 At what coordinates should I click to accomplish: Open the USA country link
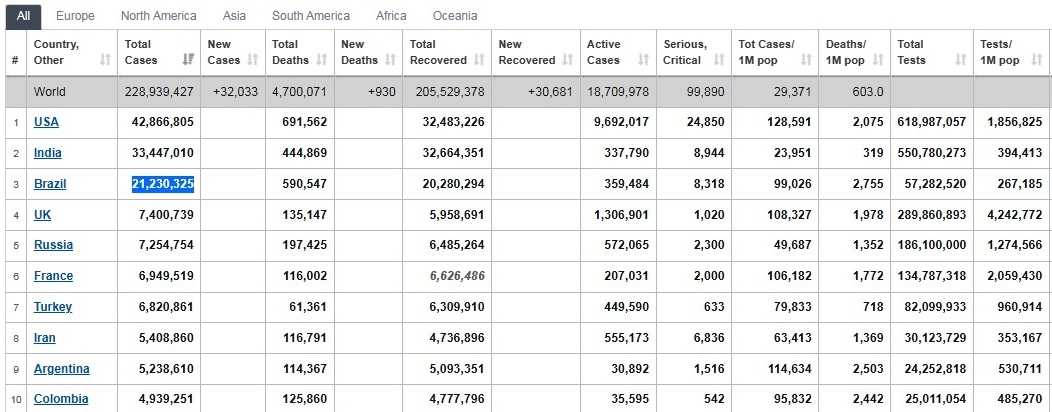pyautogui.click(x=46, y=122)
